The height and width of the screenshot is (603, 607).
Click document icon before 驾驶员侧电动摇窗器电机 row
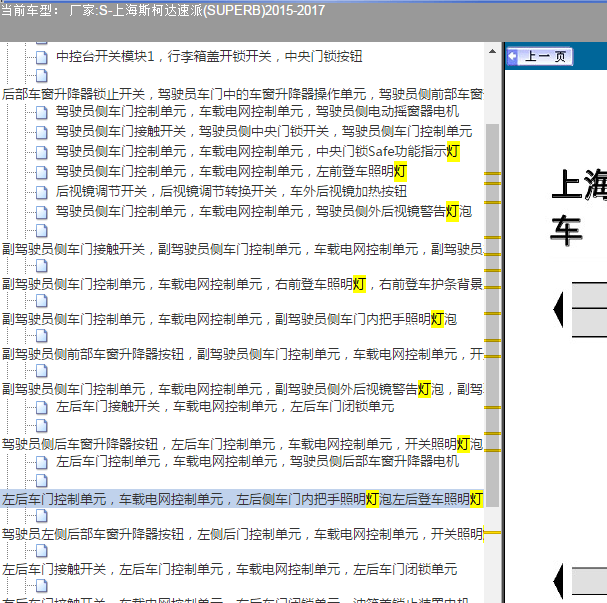tap(42, 112)
